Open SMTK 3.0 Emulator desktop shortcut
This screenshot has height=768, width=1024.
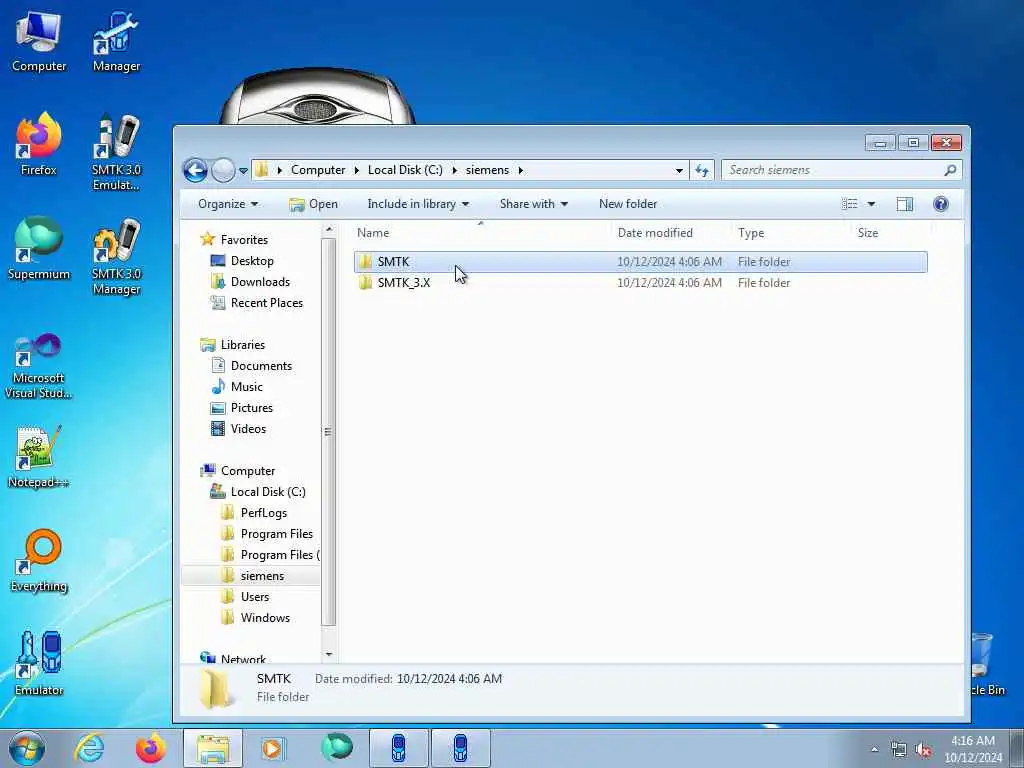click(116, 152)
